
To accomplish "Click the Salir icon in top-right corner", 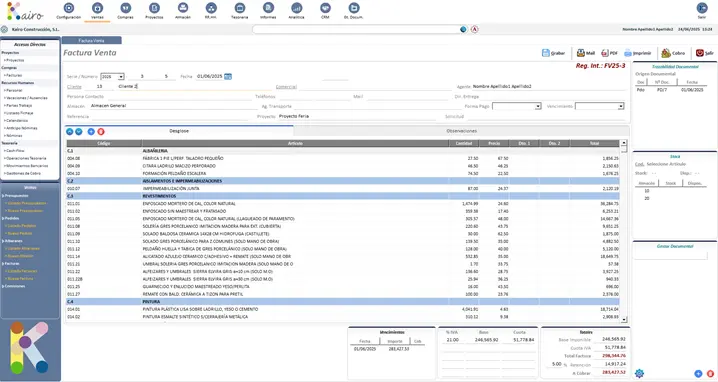I will 702,8.
